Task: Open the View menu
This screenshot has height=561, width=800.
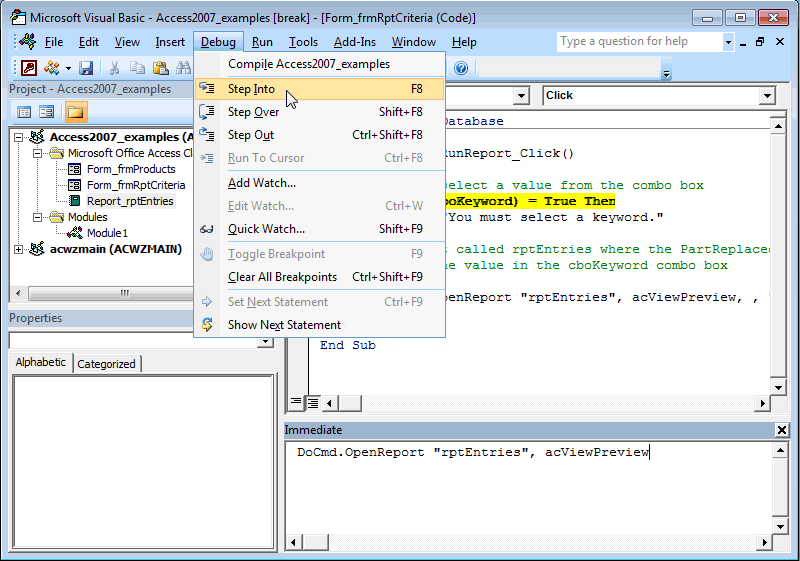Action: coord(127,42)
